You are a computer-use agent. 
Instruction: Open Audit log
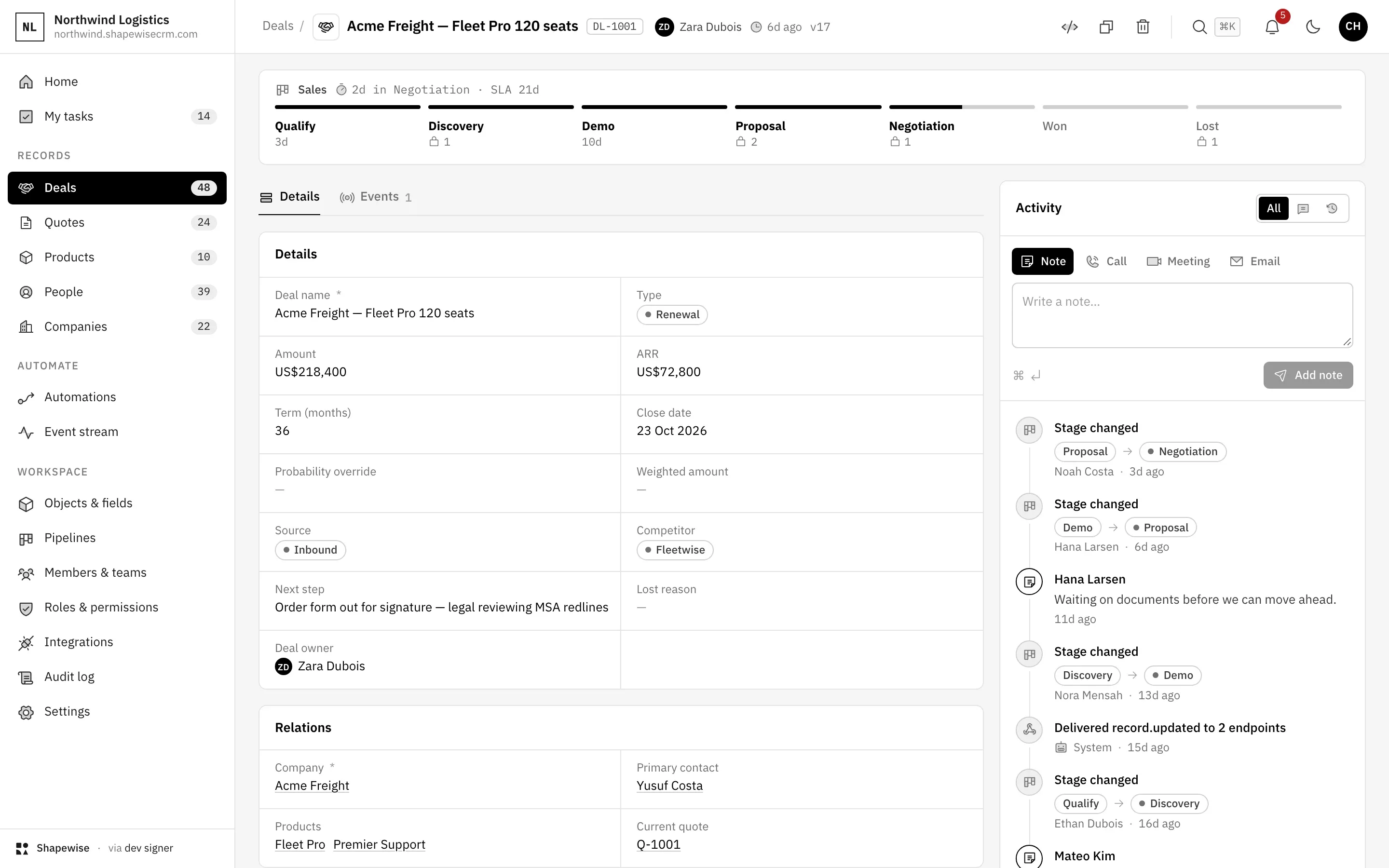[x=117, y=677]
